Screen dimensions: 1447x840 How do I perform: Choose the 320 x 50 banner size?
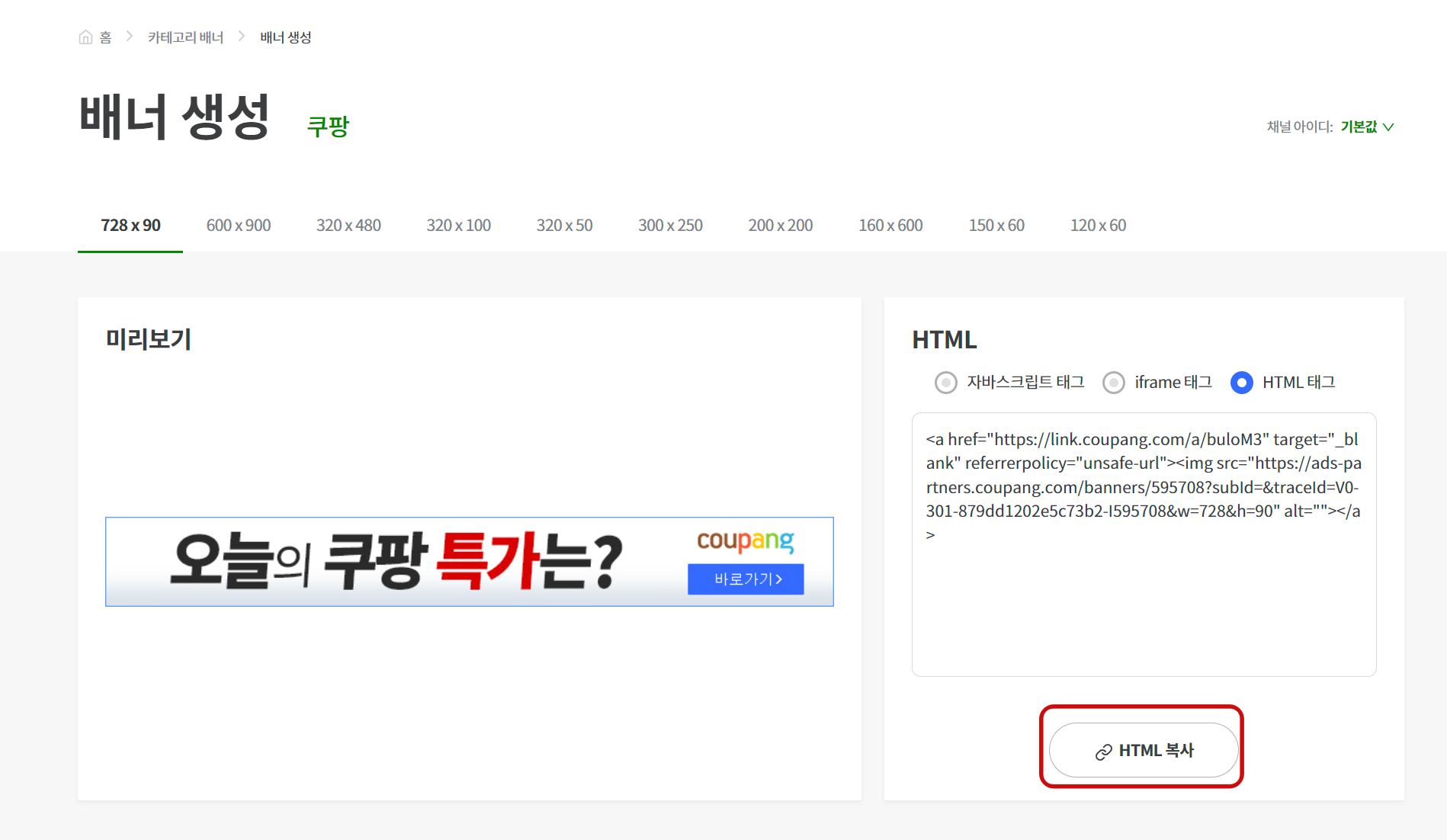[564, 226]
